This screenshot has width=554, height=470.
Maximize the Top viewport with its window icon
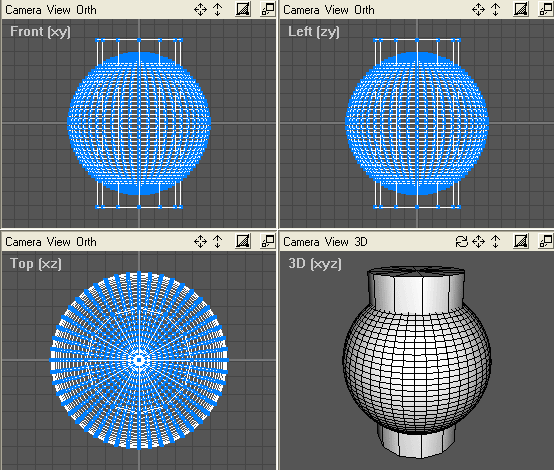coord(268,242)
